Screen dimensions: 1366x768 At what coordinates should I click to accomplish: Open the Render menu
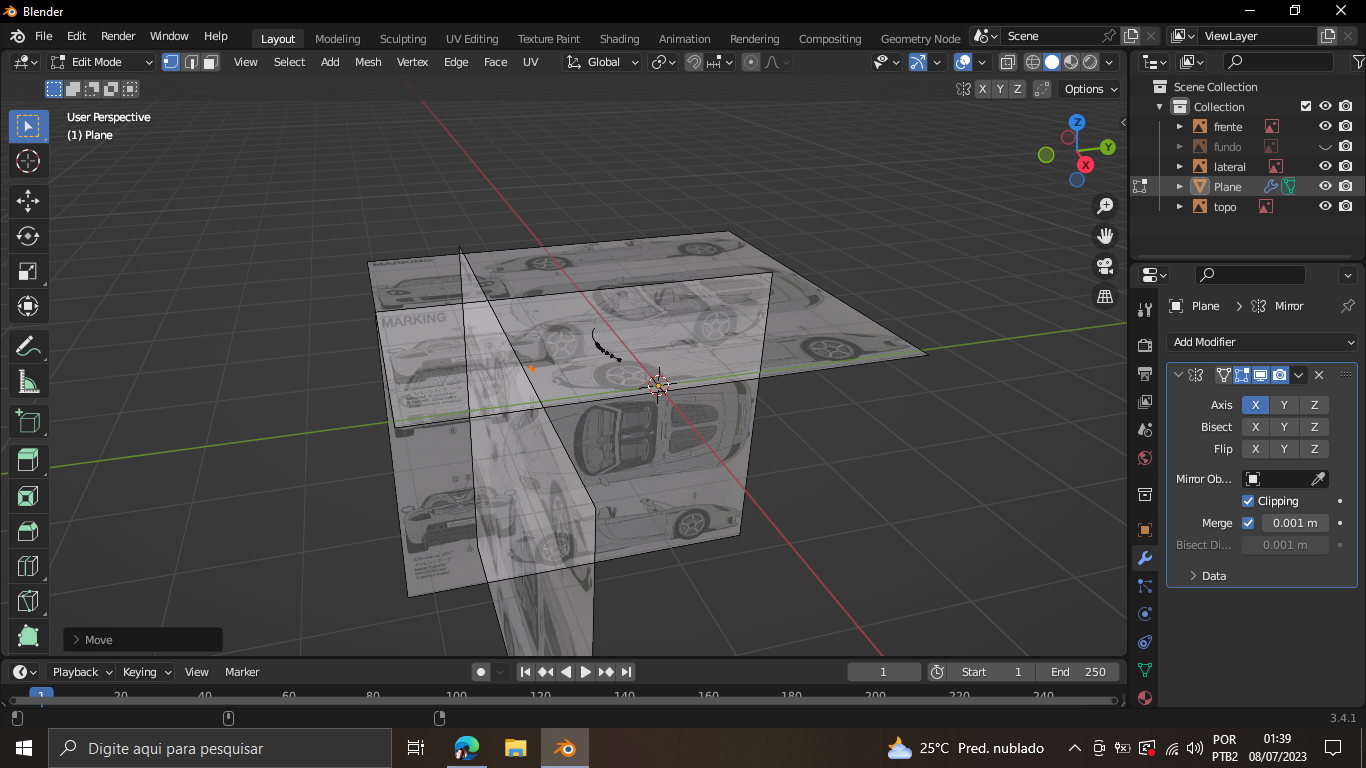[118, 36]
